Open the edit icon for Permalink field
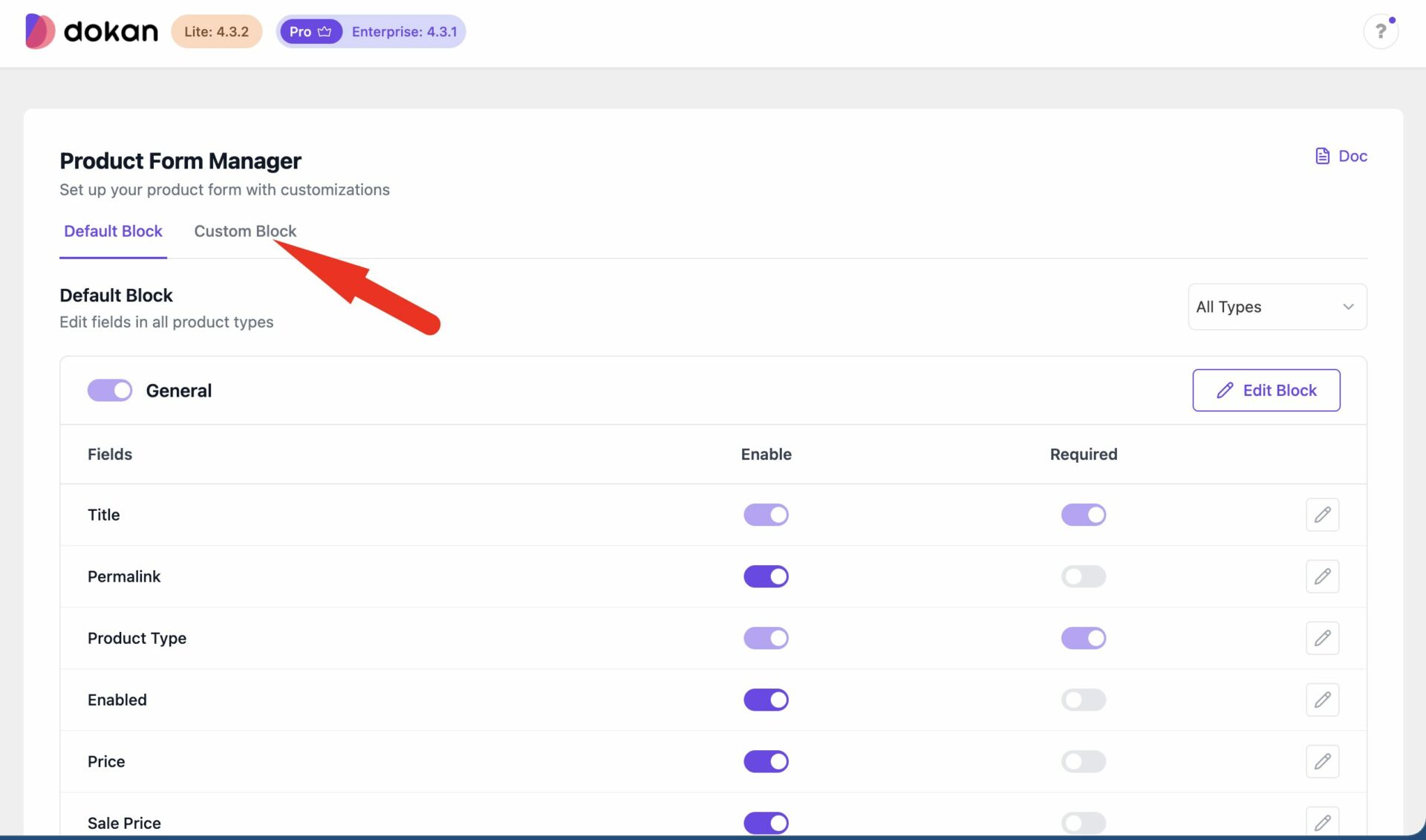The image size is (1426, 840). point(1322,576)
